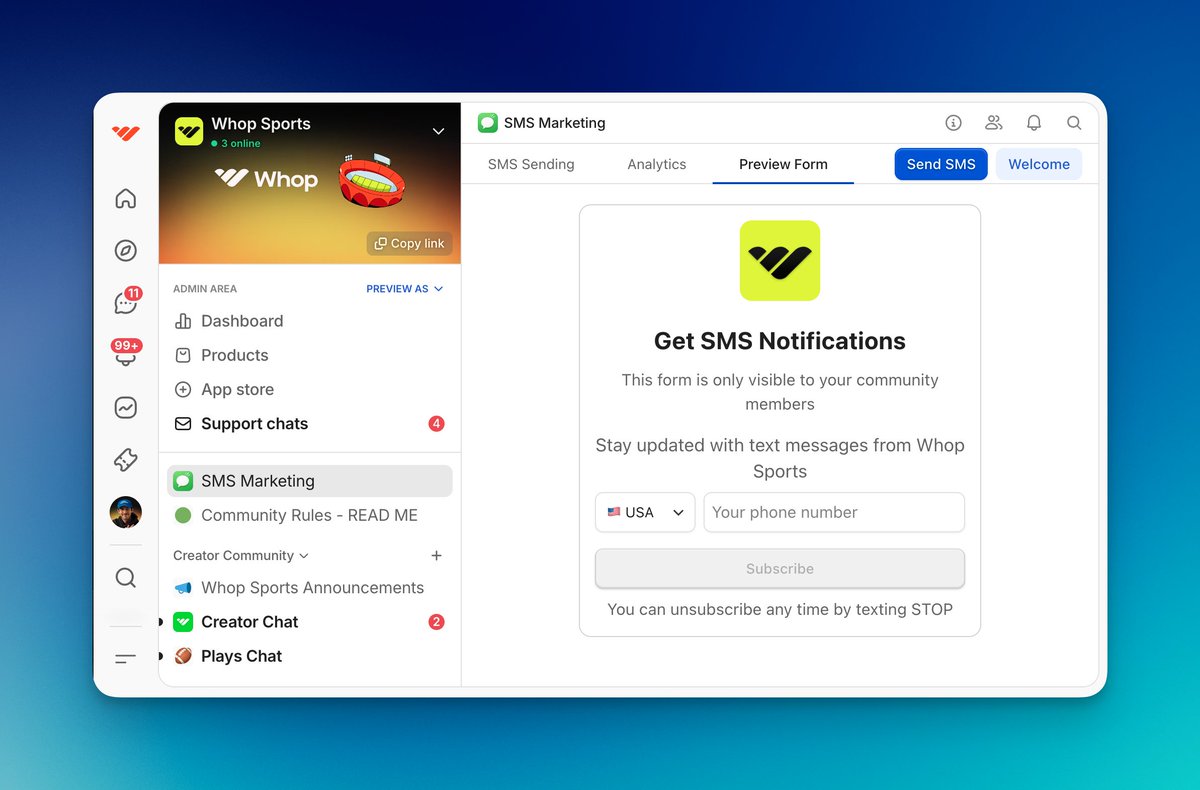Click the Your phone number field
1200x790 pixels.
point(834,512)
